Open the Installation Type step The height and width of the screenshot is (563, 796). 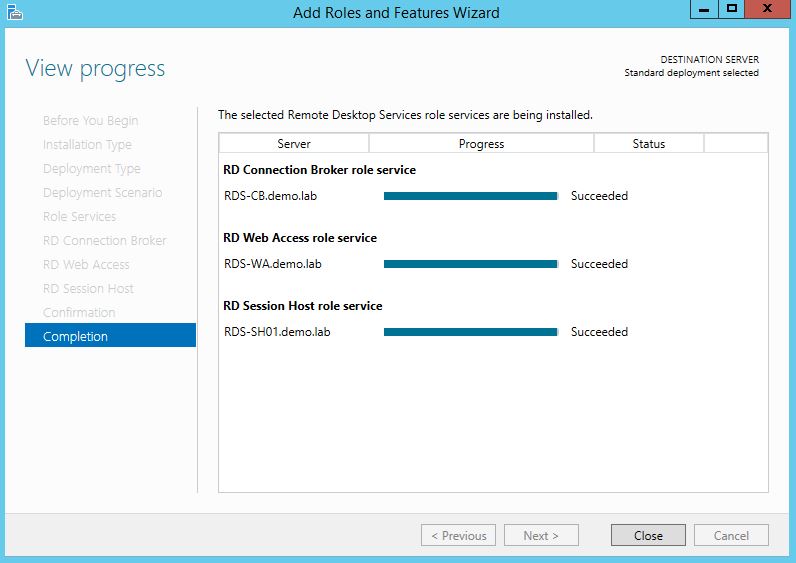coord(87,144)
